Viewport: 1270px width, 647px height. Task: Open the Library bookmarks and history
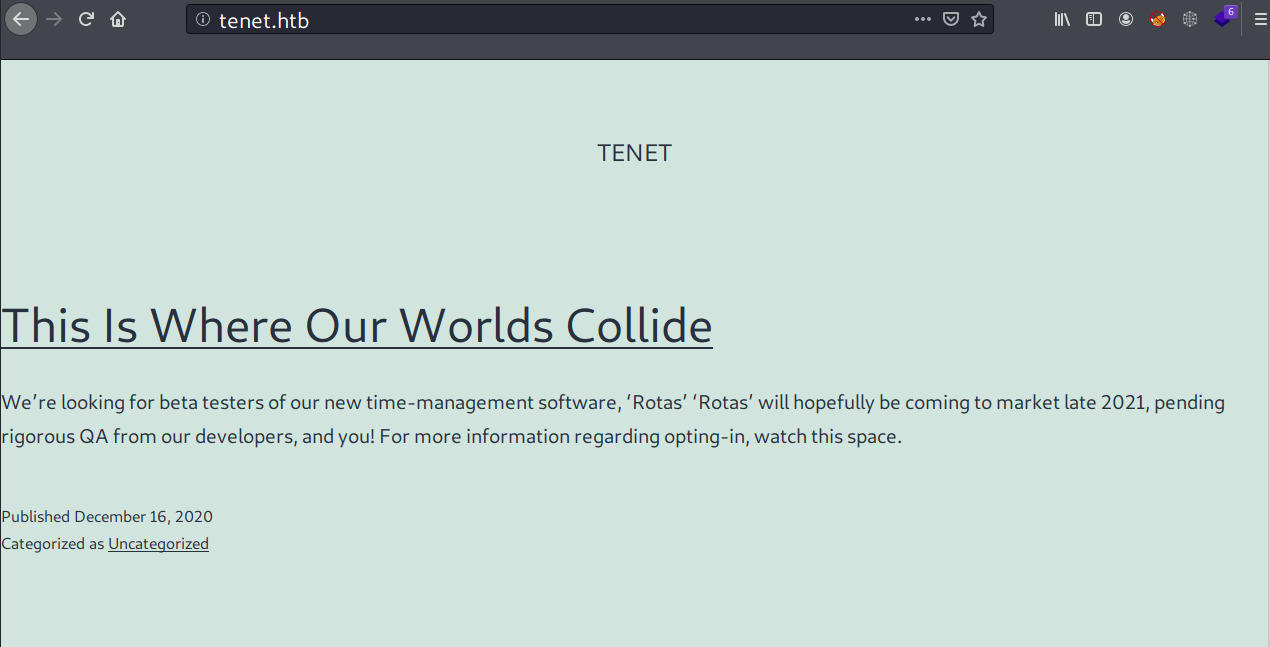pos(1062,19)
